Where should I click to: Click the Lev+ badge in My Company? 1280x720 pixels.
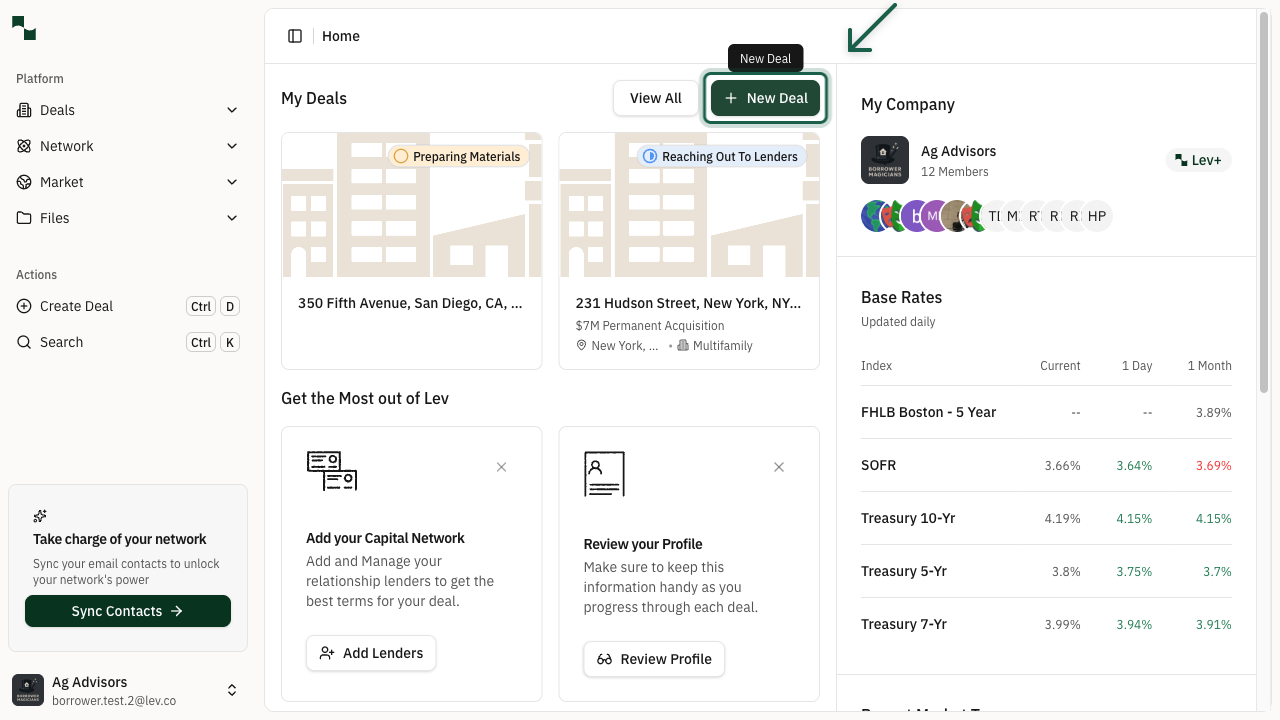(x=1198, y=160)
